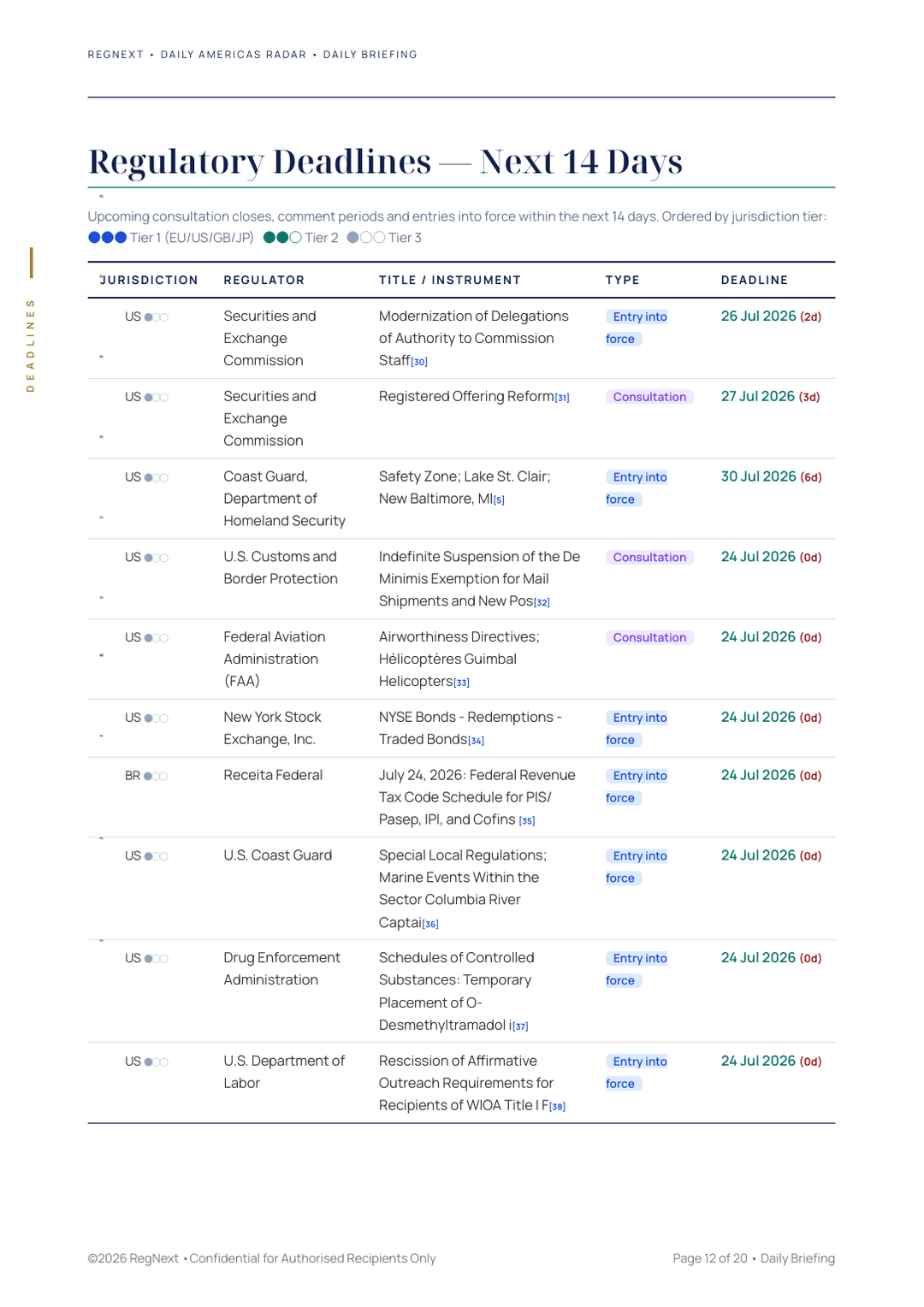Open footnote reference [36]
Screen dimensions: 924x1307
pos(430,924)
